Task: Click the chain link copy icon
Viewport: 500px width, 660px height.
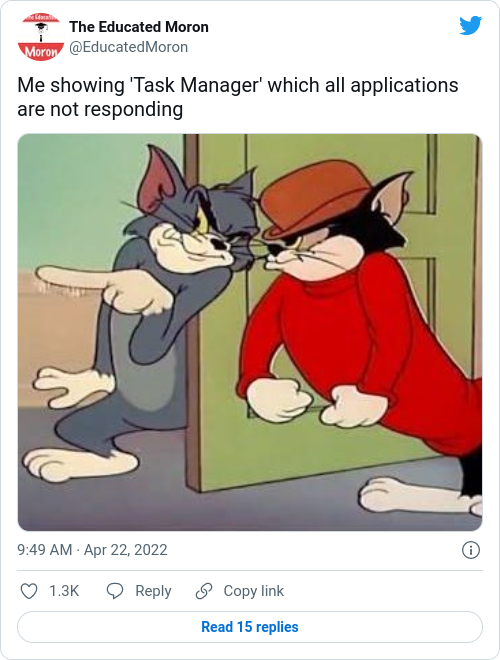Action: pyautogui.click(x=204, y=591)
